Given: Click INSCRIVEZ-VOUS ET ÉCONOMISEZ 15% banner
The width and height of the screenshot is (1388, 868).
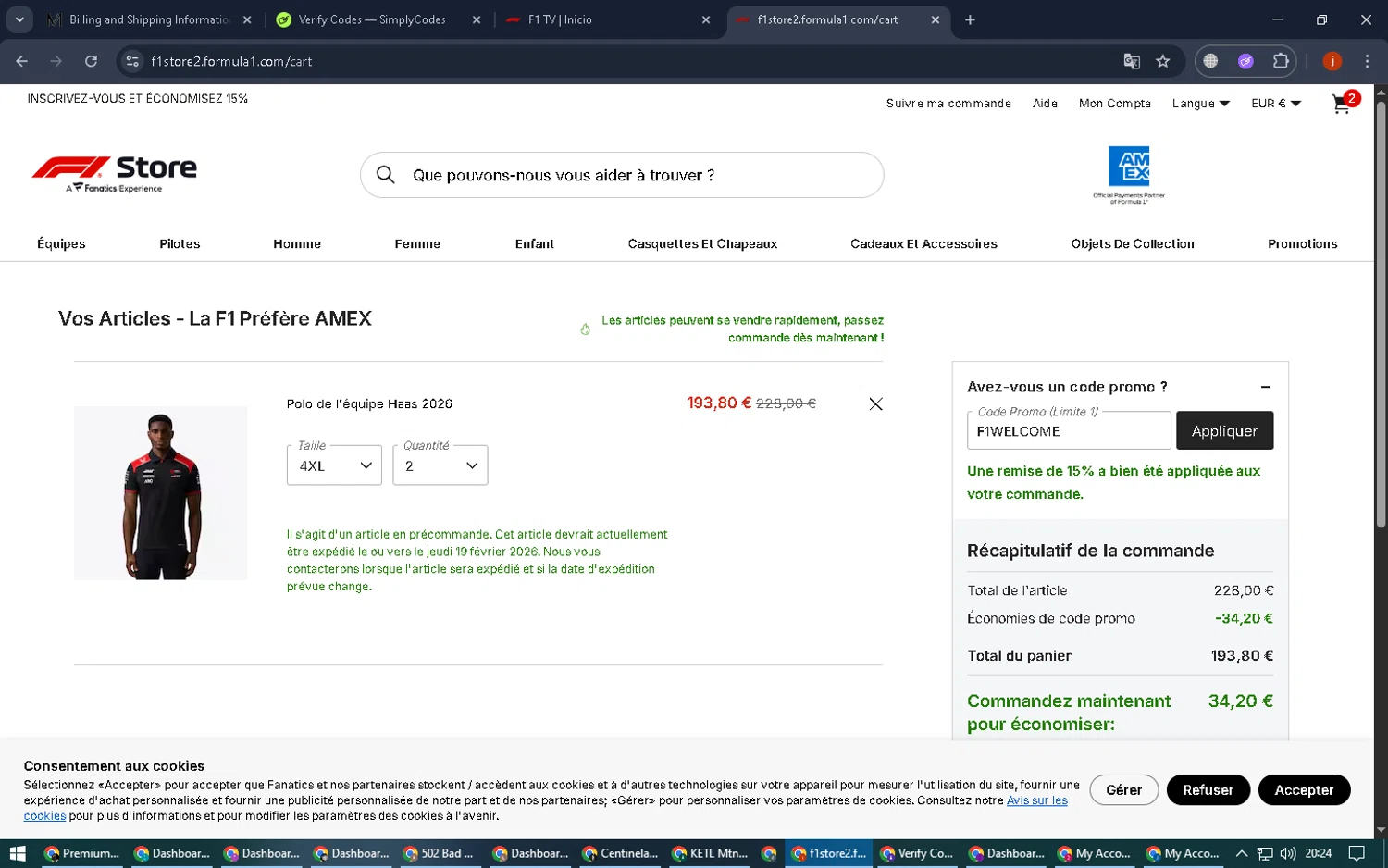Looking at the screenshot, I should click(x=138, y=98).
